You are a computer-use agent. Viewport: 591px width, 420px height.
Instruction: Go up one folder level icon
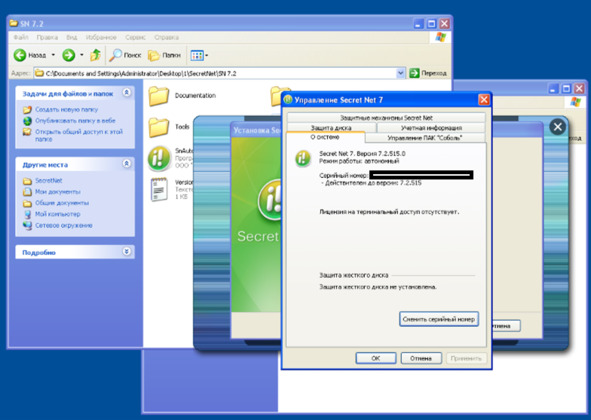[95, 55]
